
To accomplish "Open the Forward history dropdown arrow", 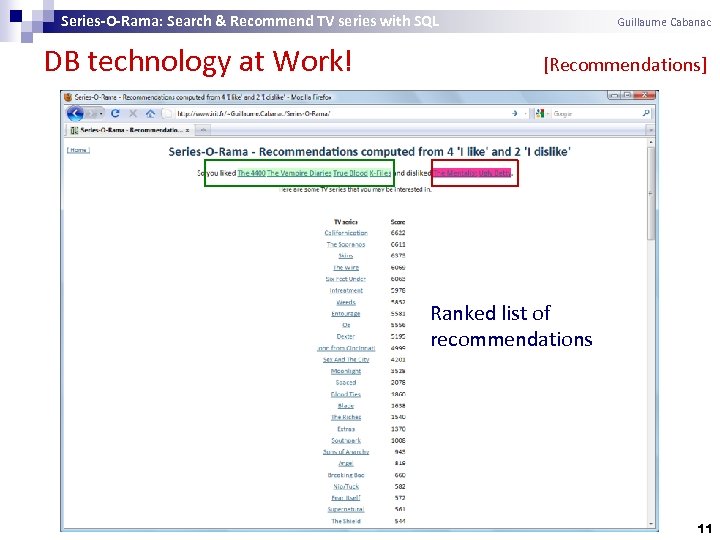I will click(x=101, y=113).
